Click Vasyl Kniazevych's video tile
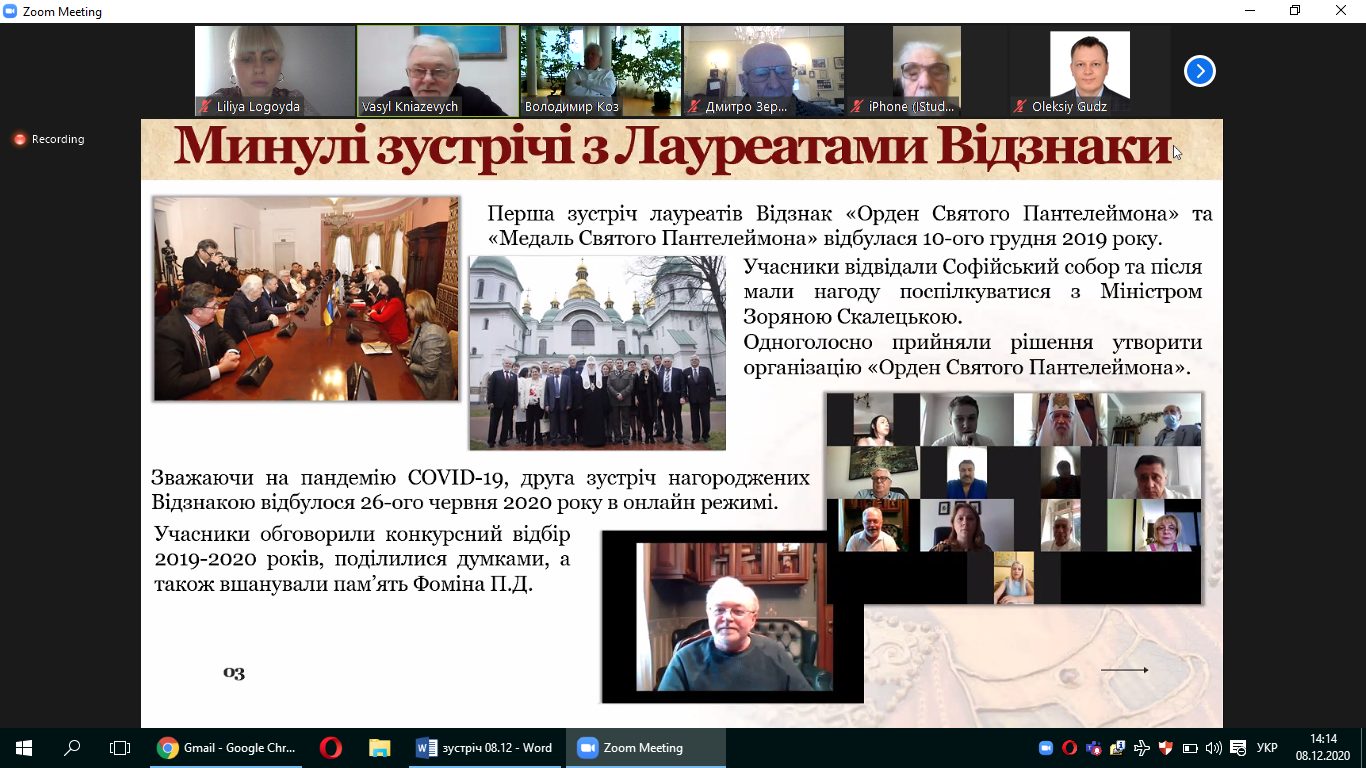The height and width of the screenshot is (768, 1366). click(x=437, y=71)
